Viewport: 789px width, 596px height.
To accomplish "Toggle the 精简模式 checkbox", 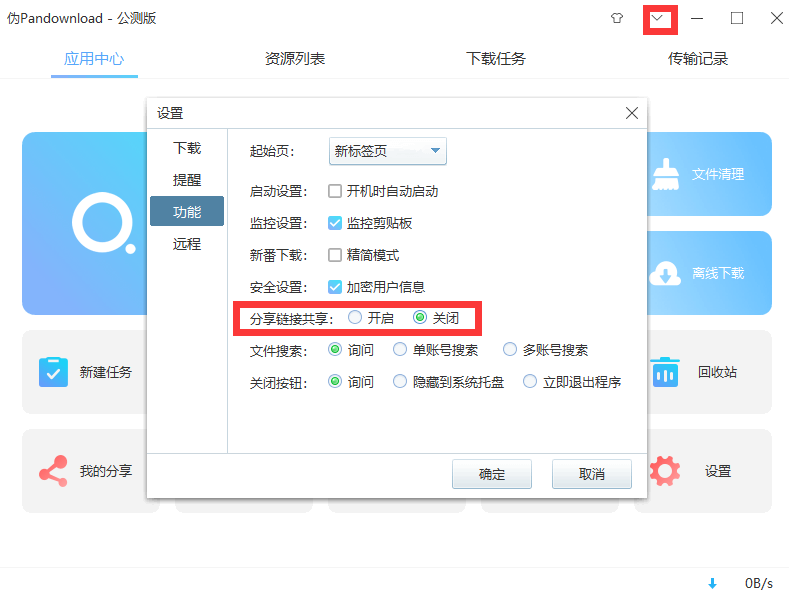I will pos(335,255).
